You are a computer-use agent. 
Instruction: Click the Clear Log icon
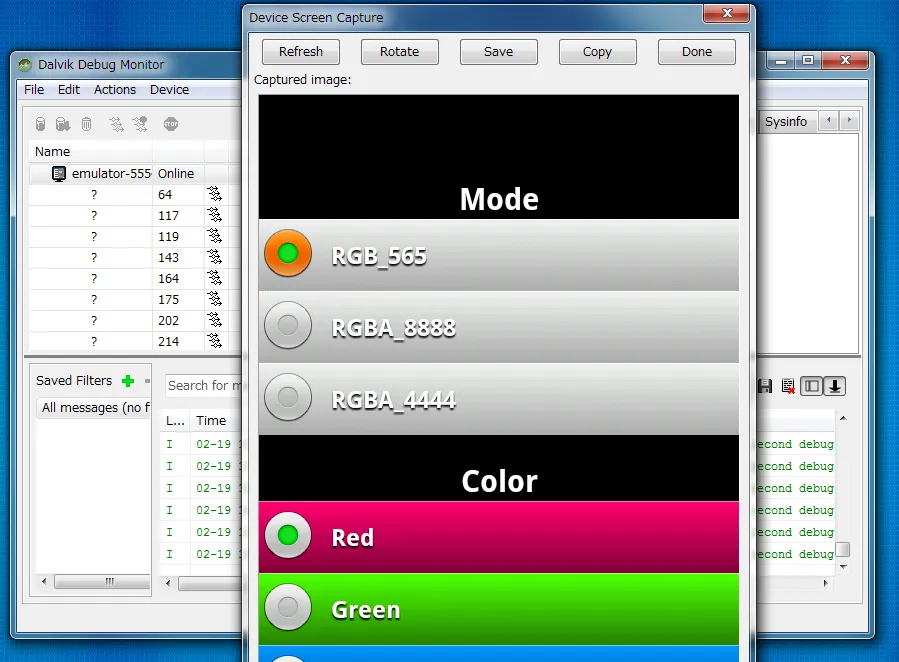pyautogui.click(x=788, y=386)
